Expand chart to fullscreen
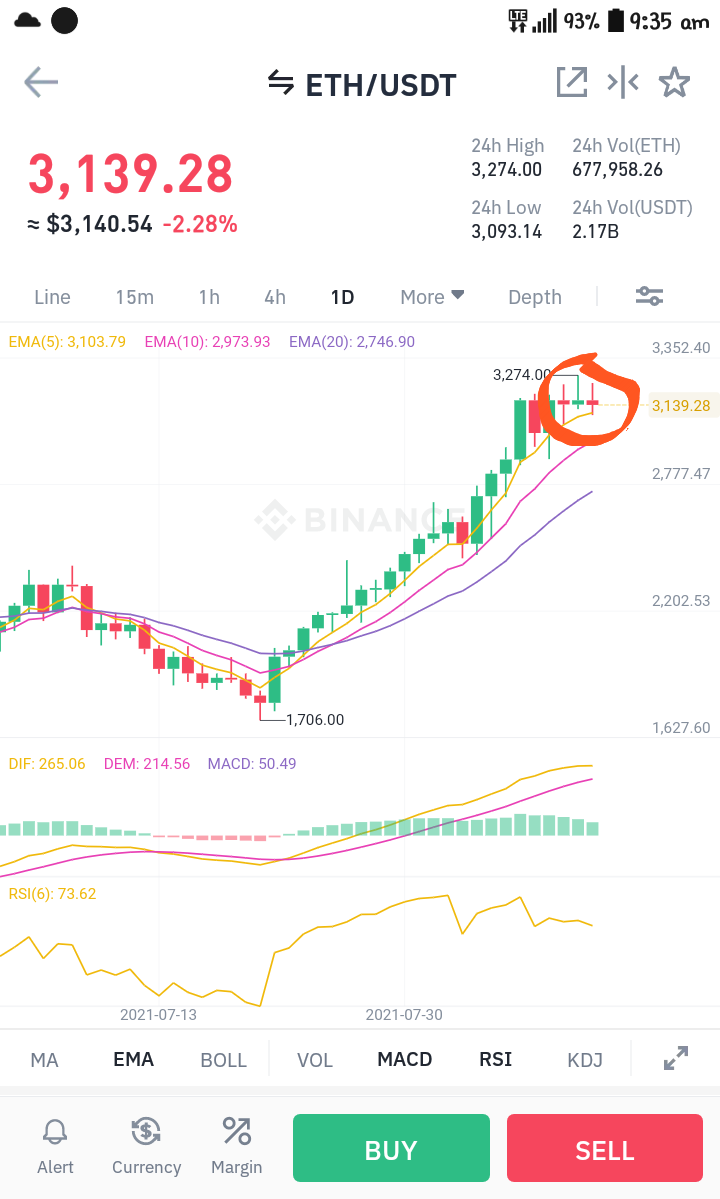Image resolution: width=720 pixels, height=1199 pixels. (676, 1058)
